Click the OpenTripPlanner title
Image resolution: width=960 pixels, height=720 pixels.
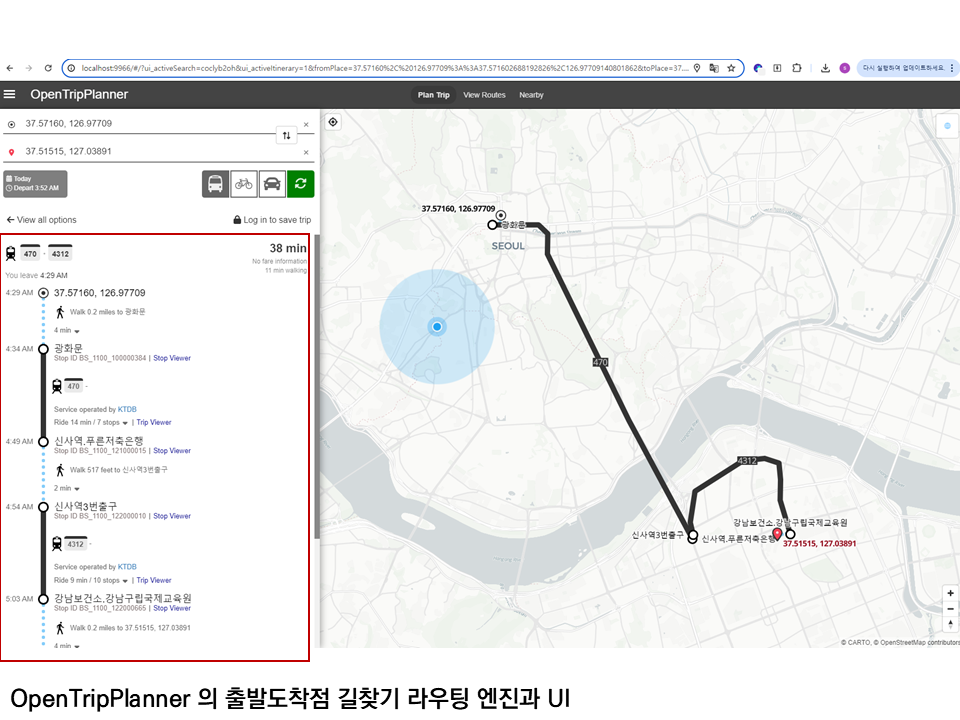point(79,94)
